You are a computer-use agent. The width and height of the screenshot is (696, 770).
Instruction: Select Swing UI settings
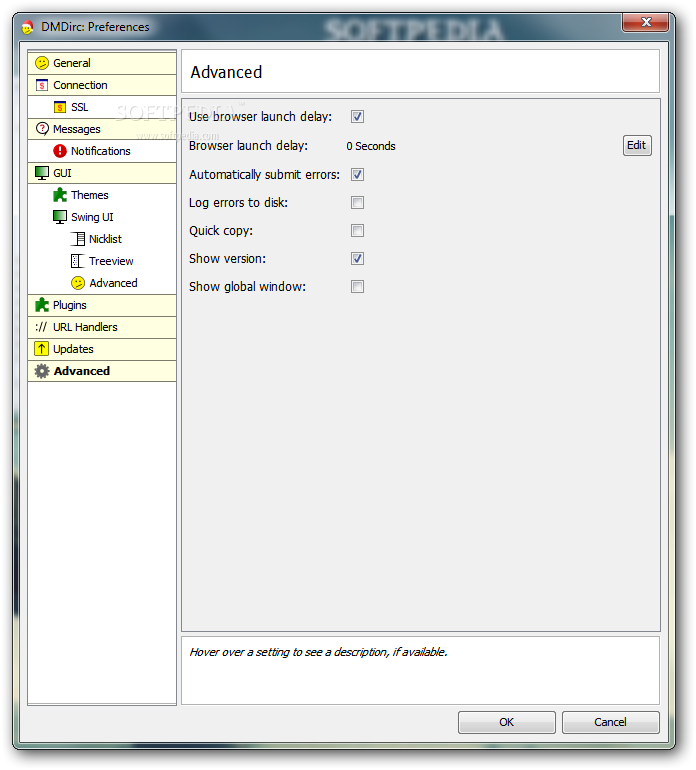pos(102,217)
